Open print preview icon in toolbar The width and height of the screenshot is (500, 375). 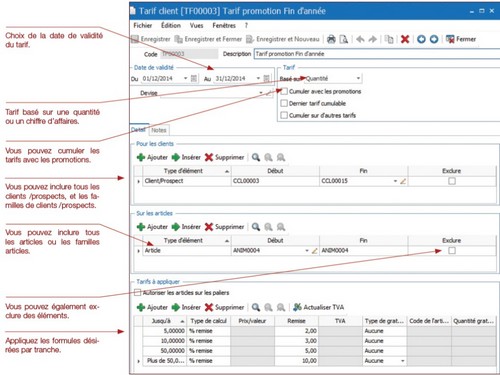point(344,39)
